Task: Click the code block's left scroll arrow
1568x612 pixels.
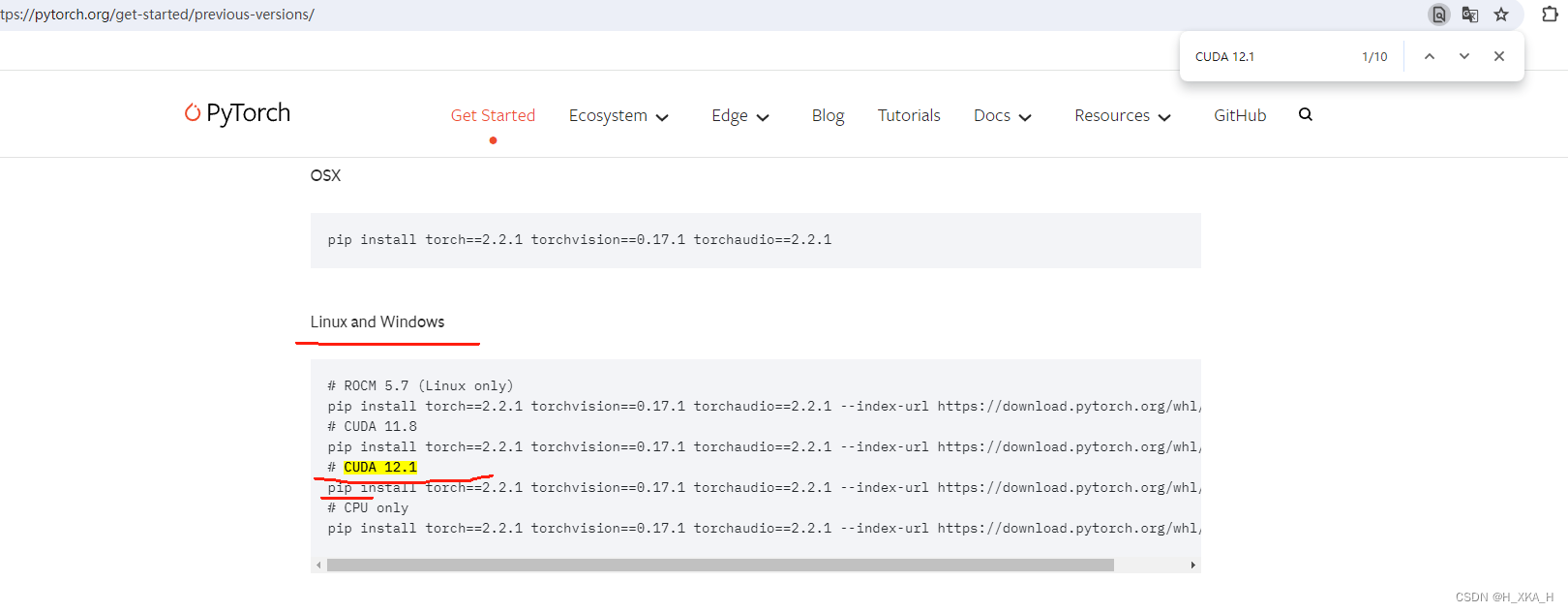Action: pos(318,565)
